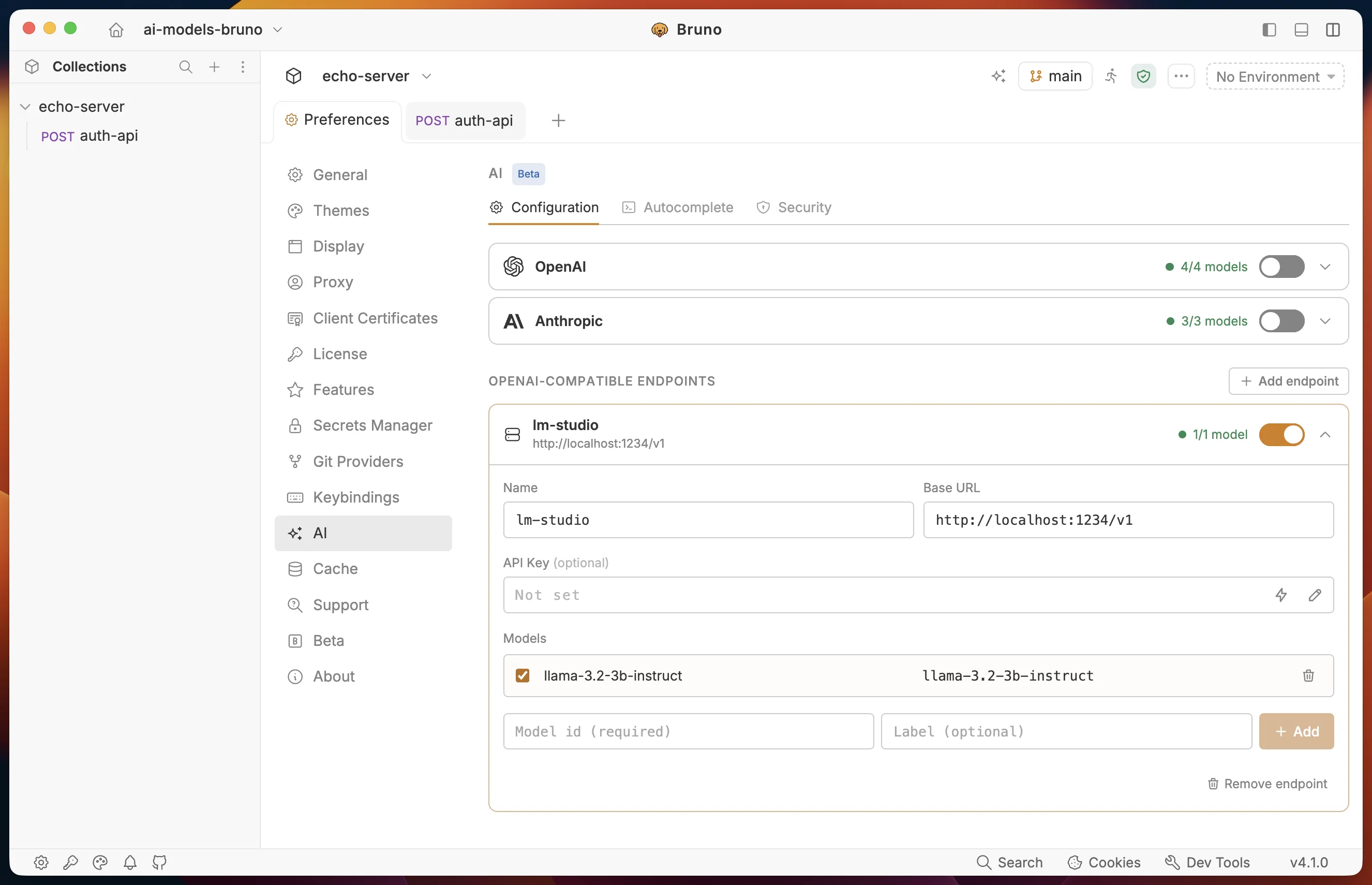Toggle the bottom panel layout icon
Image resolution: width=1372 pixels, height=885 pixels.
tap(1301, 30)
